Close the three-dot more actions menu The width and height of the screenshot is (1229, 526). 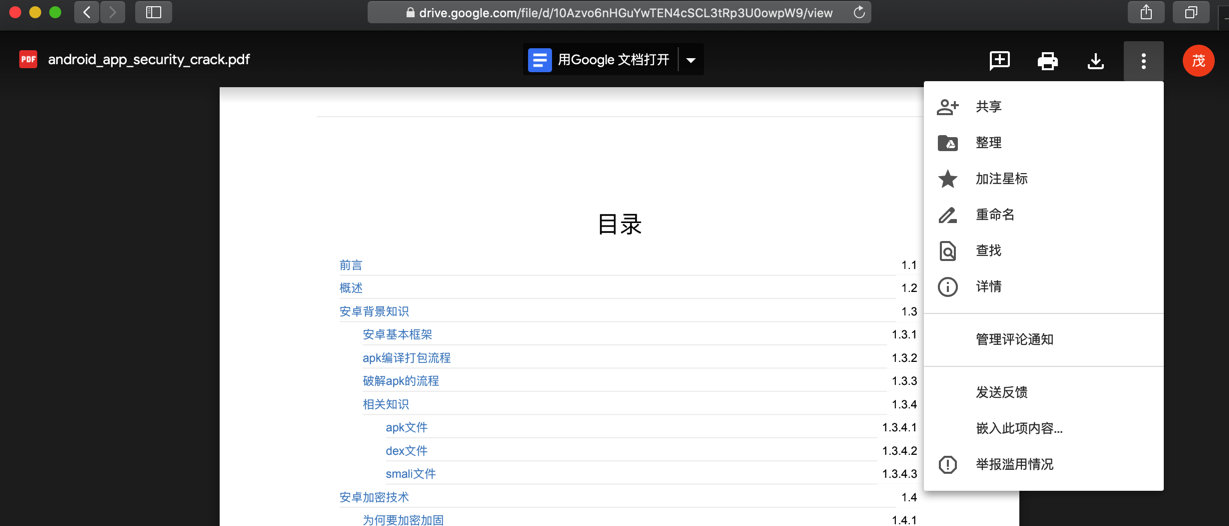pyautogui.click(x=1143, y=61)
